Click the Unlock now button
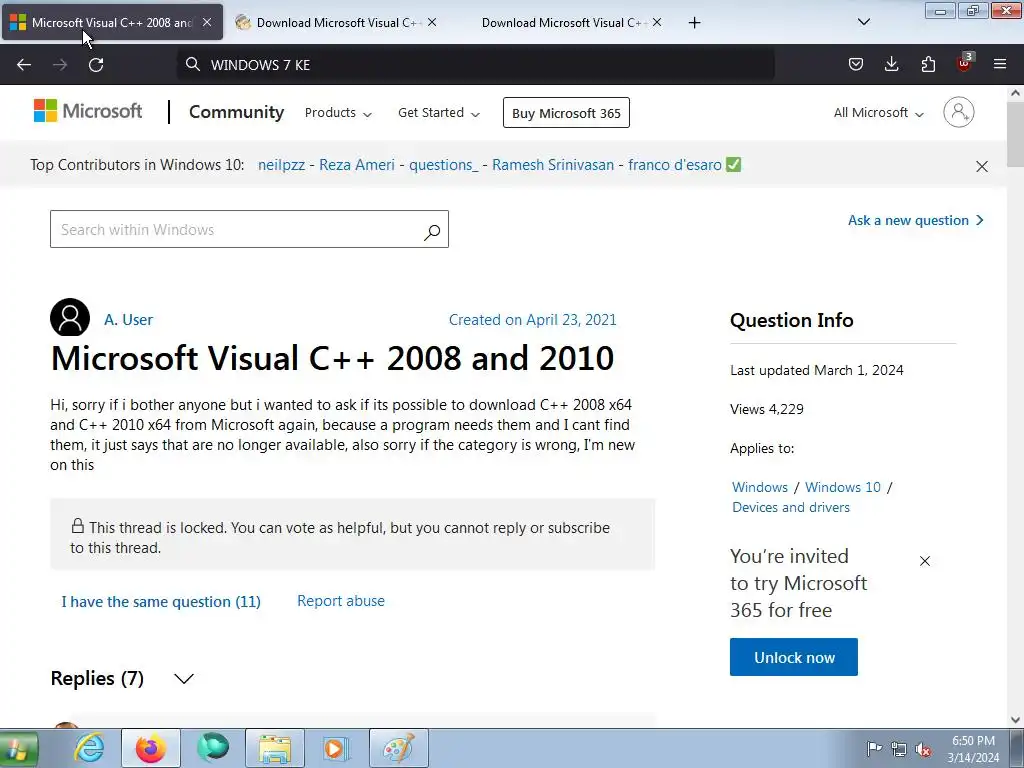 click(x=793, y=657)
